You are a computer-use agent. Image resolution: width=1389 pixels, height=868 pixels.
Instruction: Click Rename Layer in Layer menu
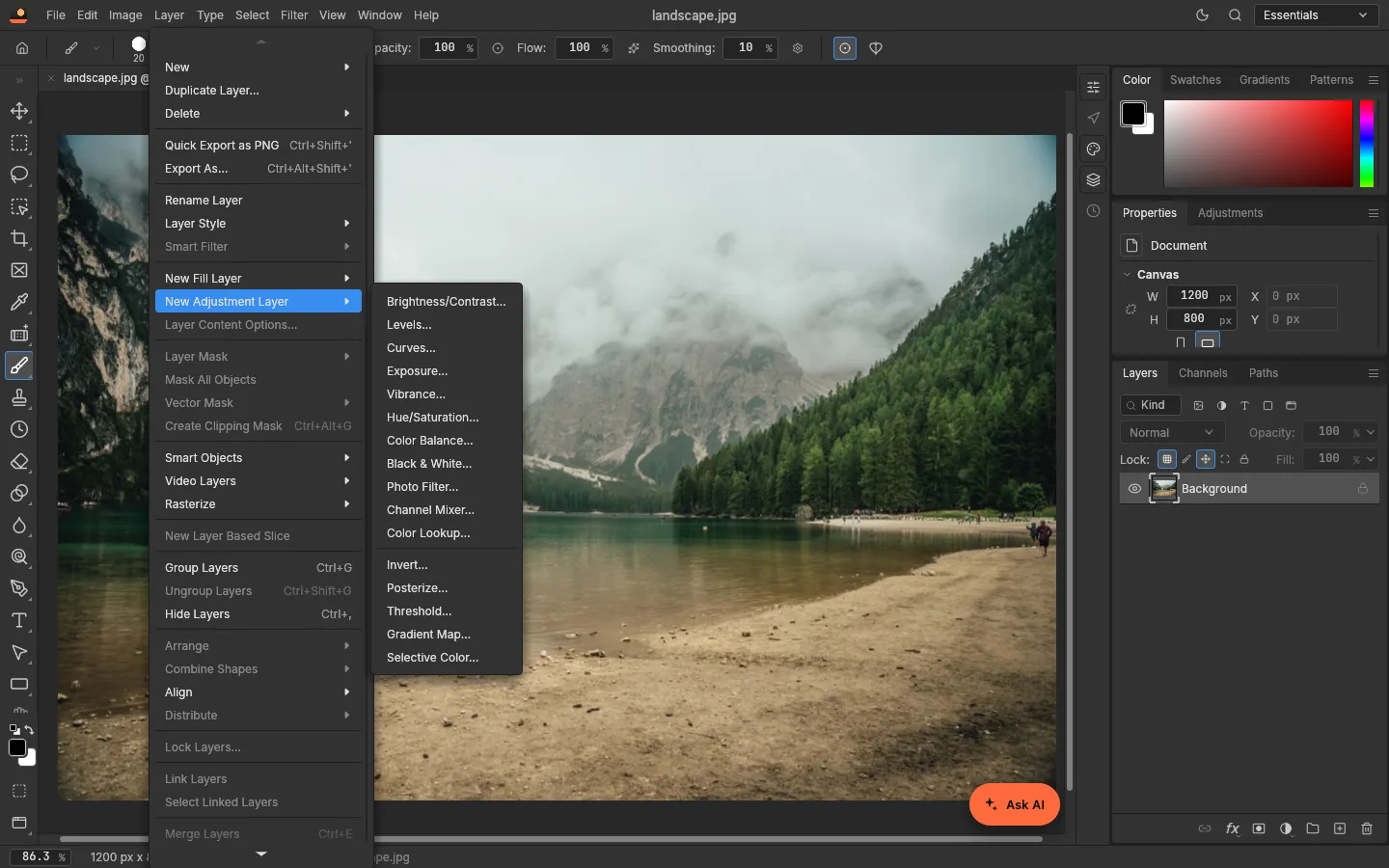coord(258,201)
